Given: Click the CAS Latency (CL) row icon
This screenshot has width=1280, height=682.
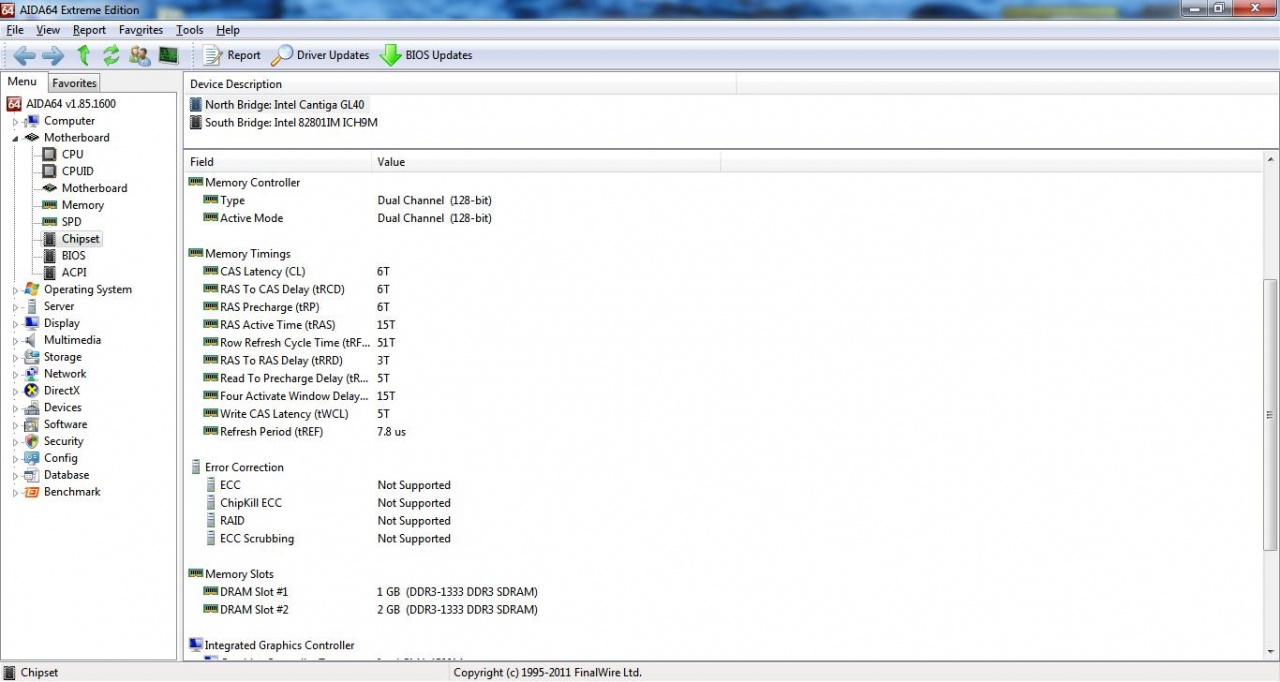Looking at the screenshot, I should pos(210,271).
